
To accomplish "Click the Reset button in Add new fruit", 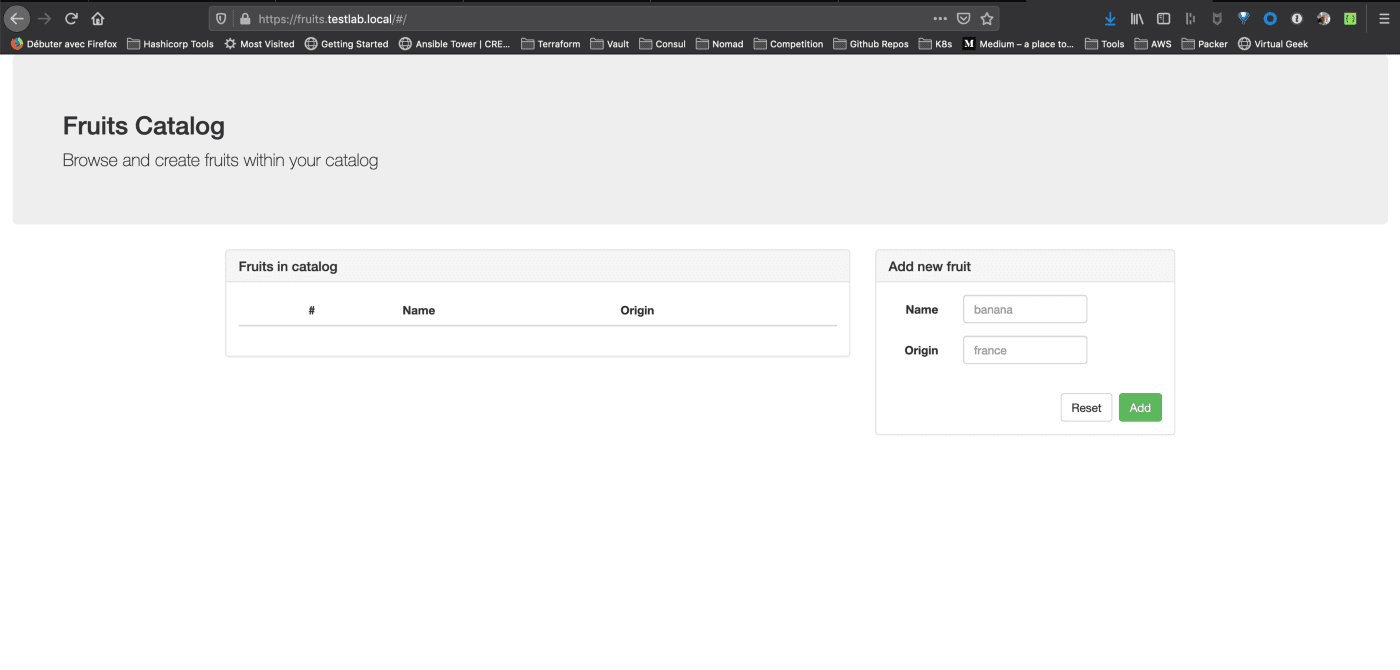I will coord(1086,407).
